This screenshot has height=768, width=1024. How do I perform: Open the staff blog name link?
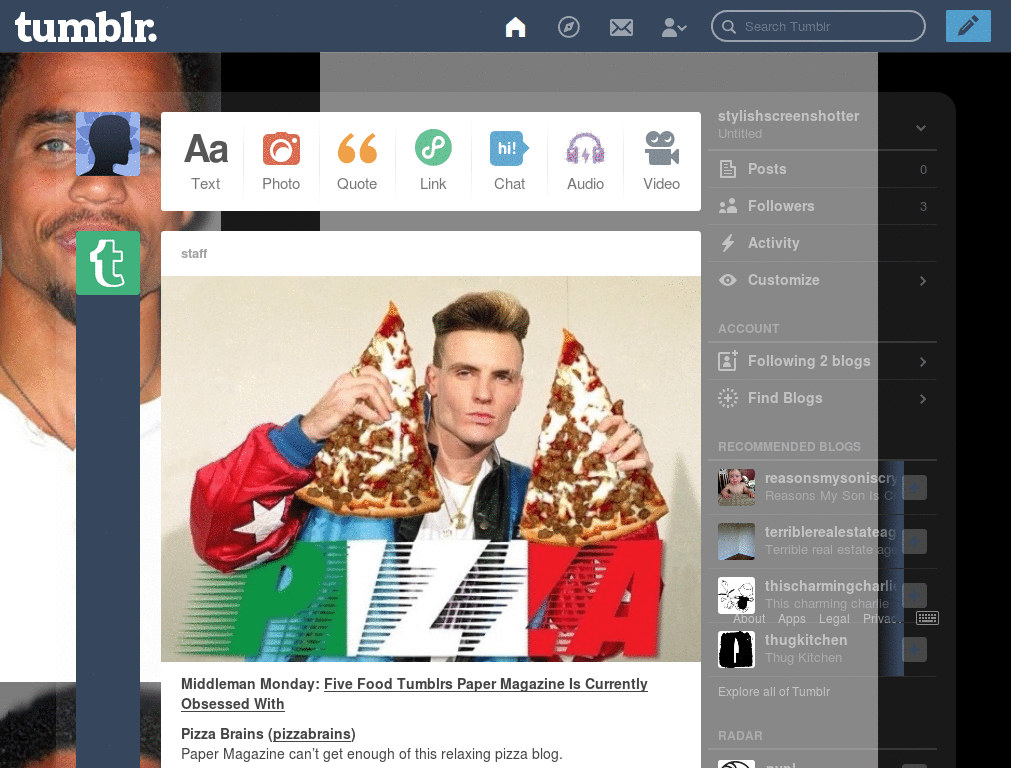click(x=194, y=253)
